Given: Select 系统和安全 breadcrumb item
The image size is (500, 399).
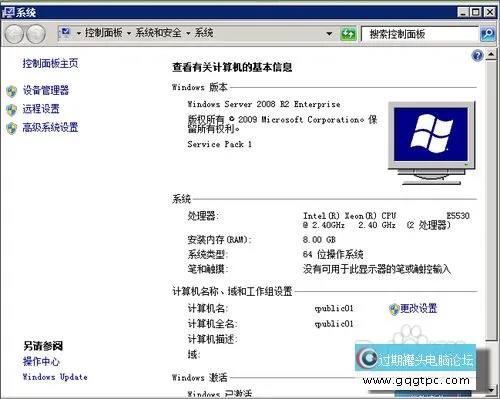Looking at the screenshot, I should pyautogui.click(x=158, y=33).
